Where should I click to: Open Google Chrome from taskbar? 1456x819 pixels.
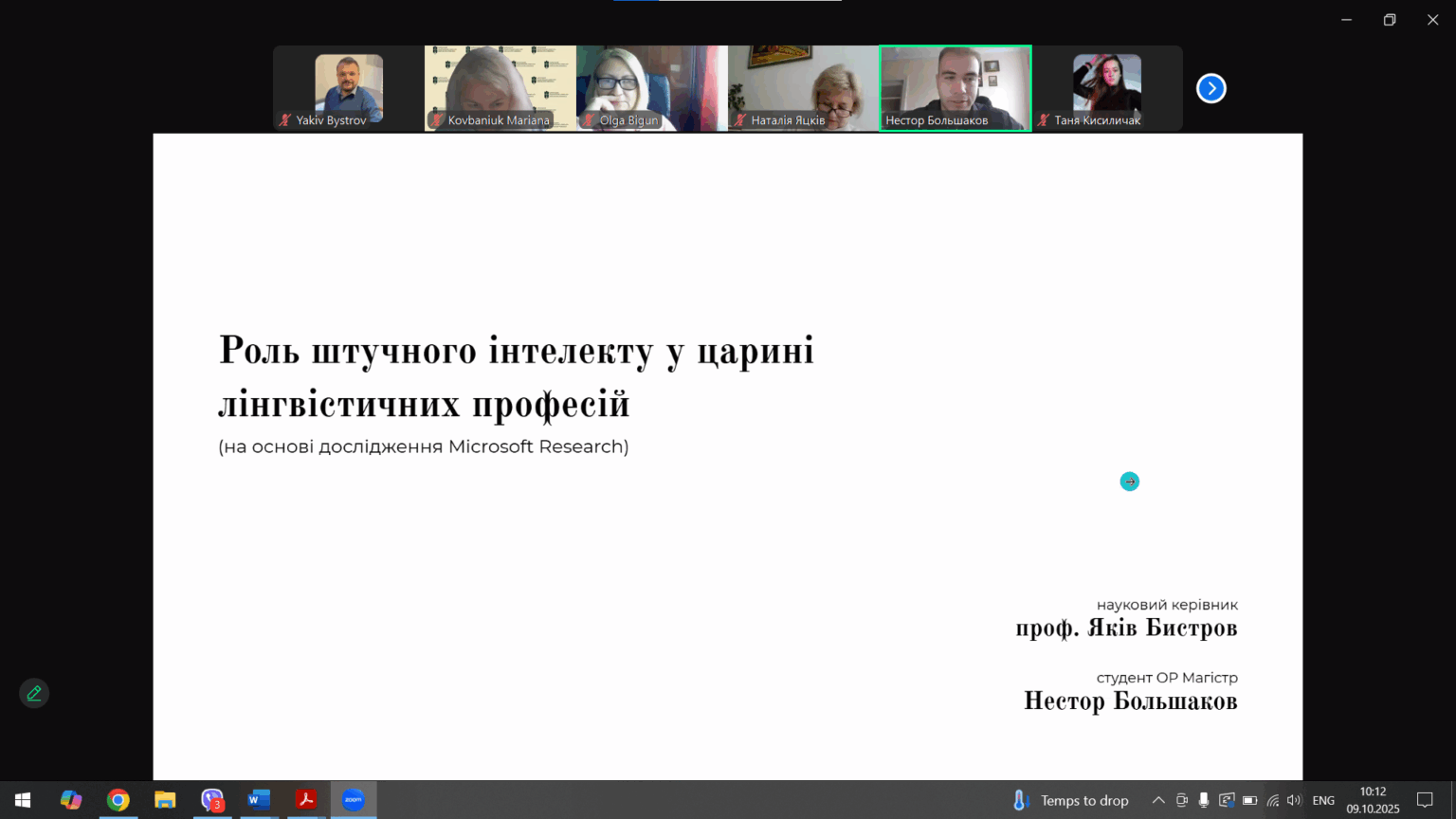coord(118,800)
